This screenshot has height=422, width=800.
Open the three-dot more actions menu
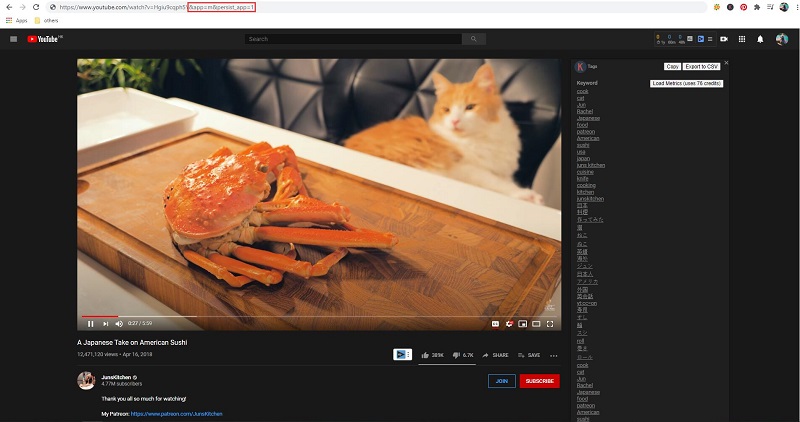click(x=553, y=355)
